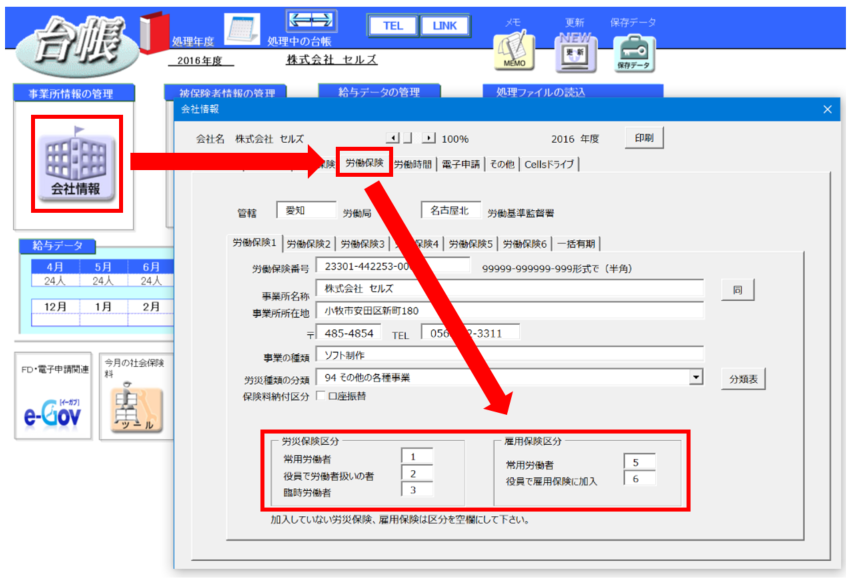Click 役員で労働者扱いの者 field with 2
The image size is (854, 583).
click(x=417, y=473)
